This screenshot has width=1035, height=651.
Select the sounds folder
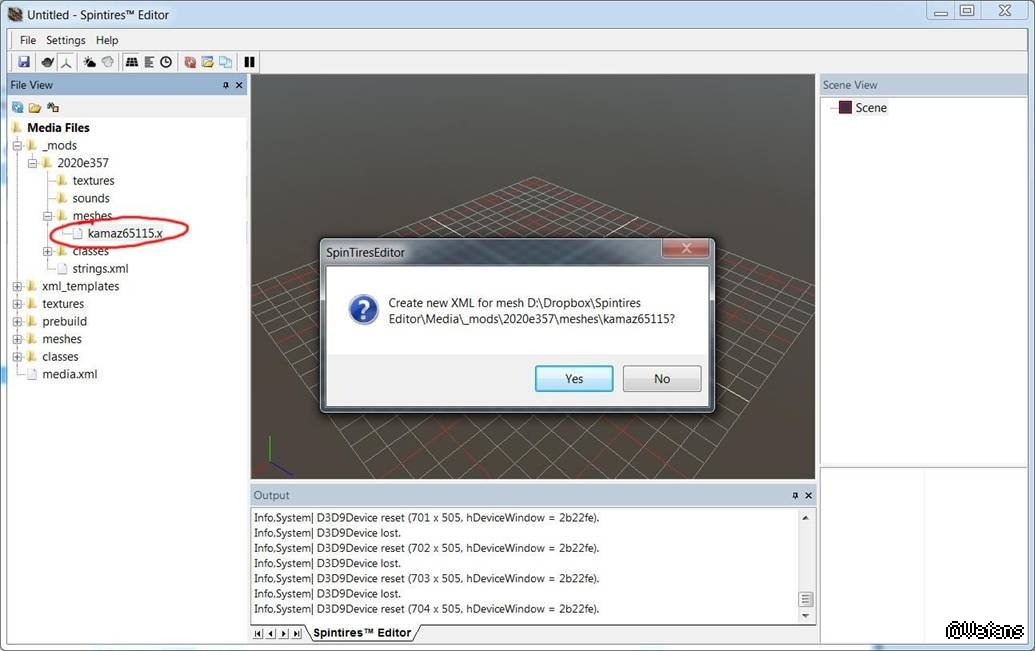[91, 198]
